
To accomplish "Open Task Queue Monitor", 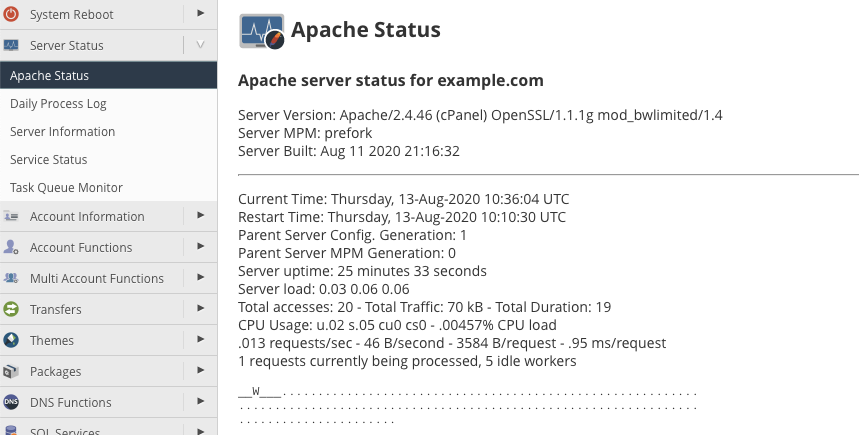I will [x=66, y=188].
